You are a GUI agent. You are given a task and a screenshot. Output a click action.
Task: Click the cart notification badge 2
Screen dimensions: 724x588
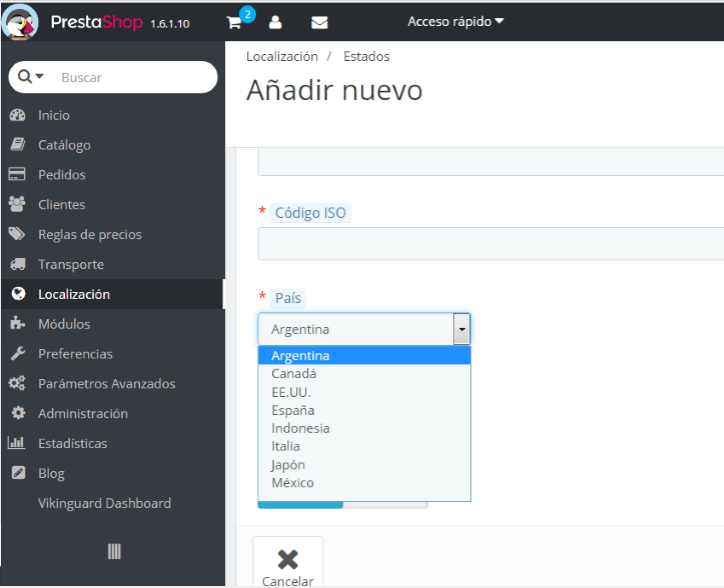pyautogui.click(x=247, y=14)
